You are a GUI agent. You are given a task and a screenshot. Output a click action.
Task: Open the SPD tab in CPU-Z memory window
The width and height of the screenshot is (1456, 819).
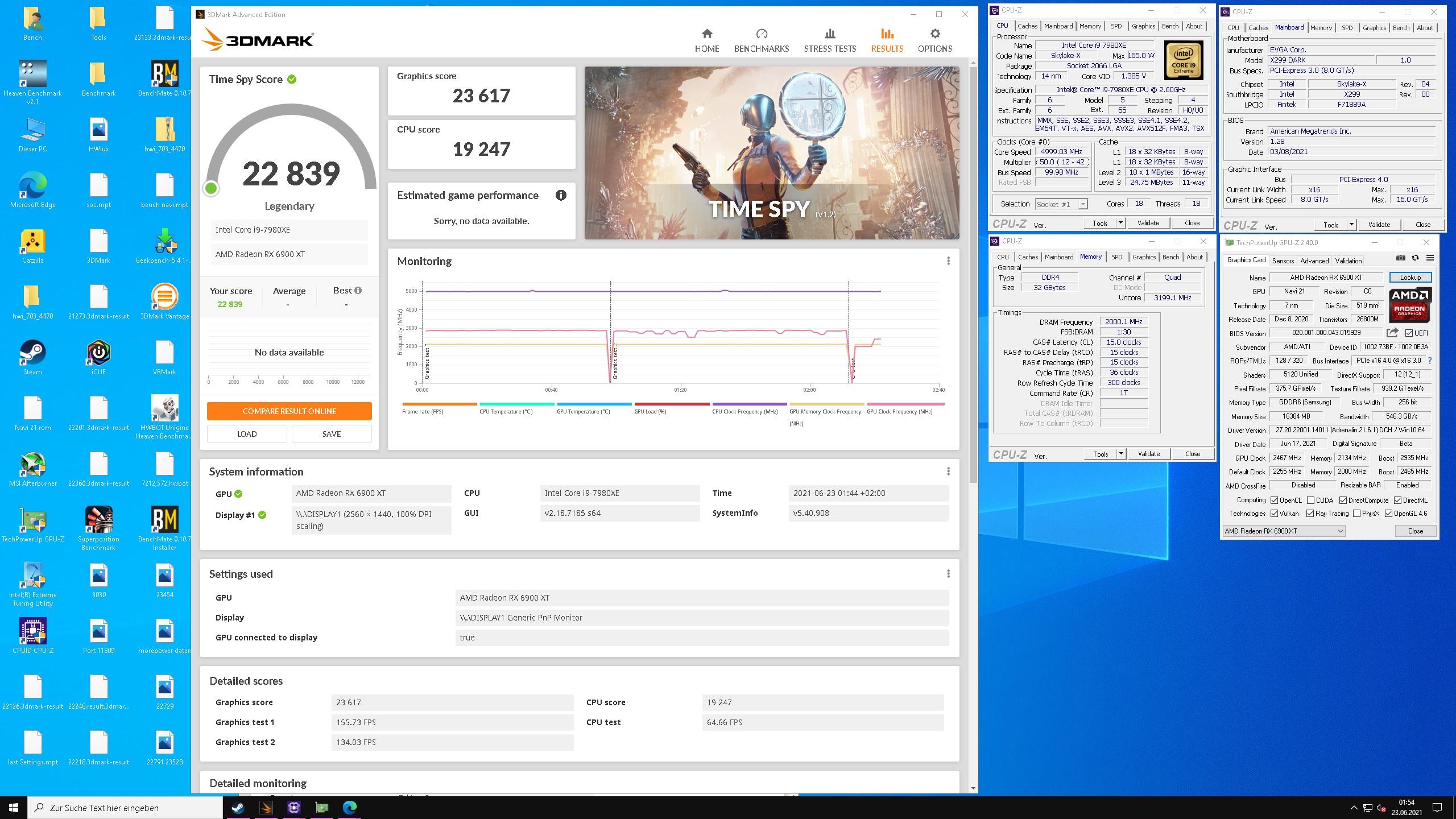point(1116,257)
